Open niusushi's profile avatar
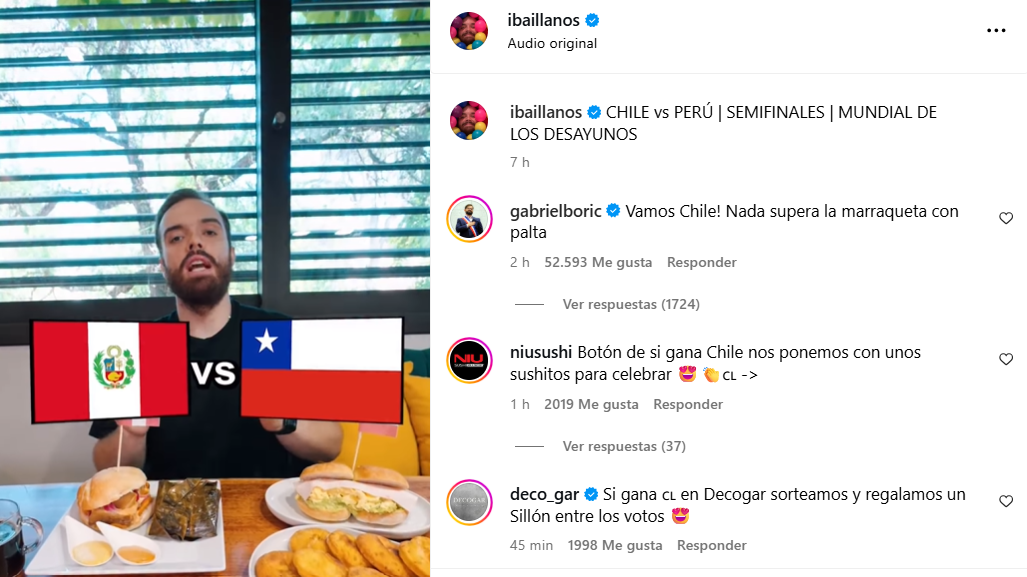Image resolution: width=1027 pixels, height=577 pixels. point(470,360)
